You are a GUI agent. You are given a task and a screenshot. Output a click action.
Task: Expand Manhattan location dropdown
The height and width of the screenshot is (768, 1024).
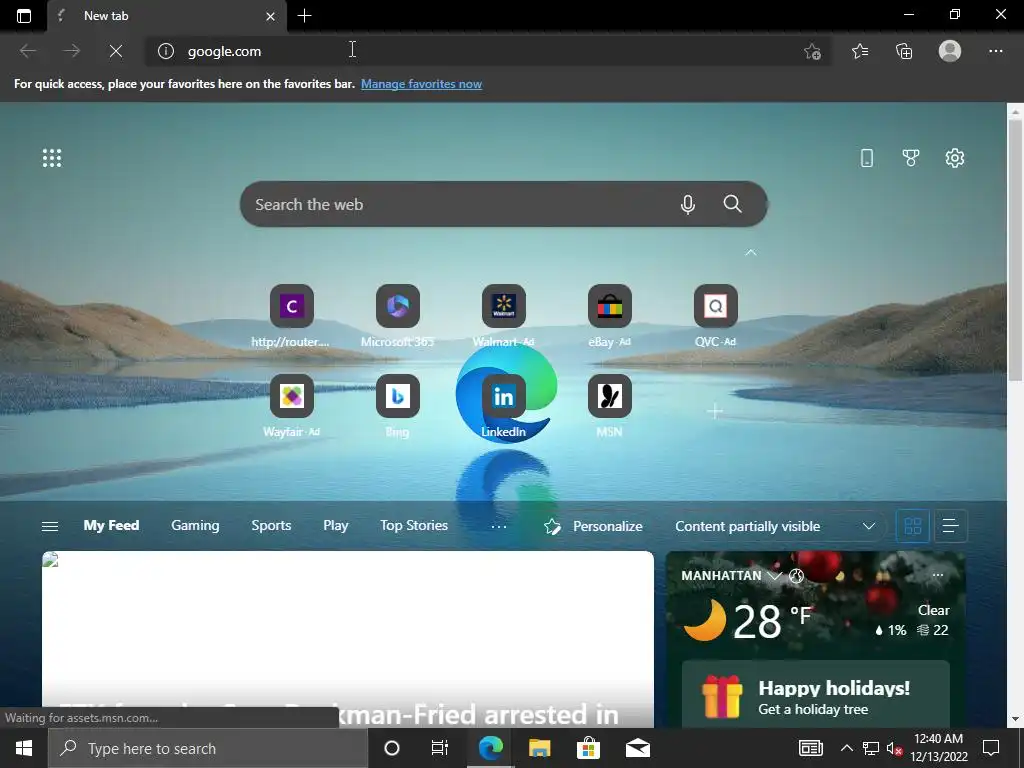click(x=775, y=576)
